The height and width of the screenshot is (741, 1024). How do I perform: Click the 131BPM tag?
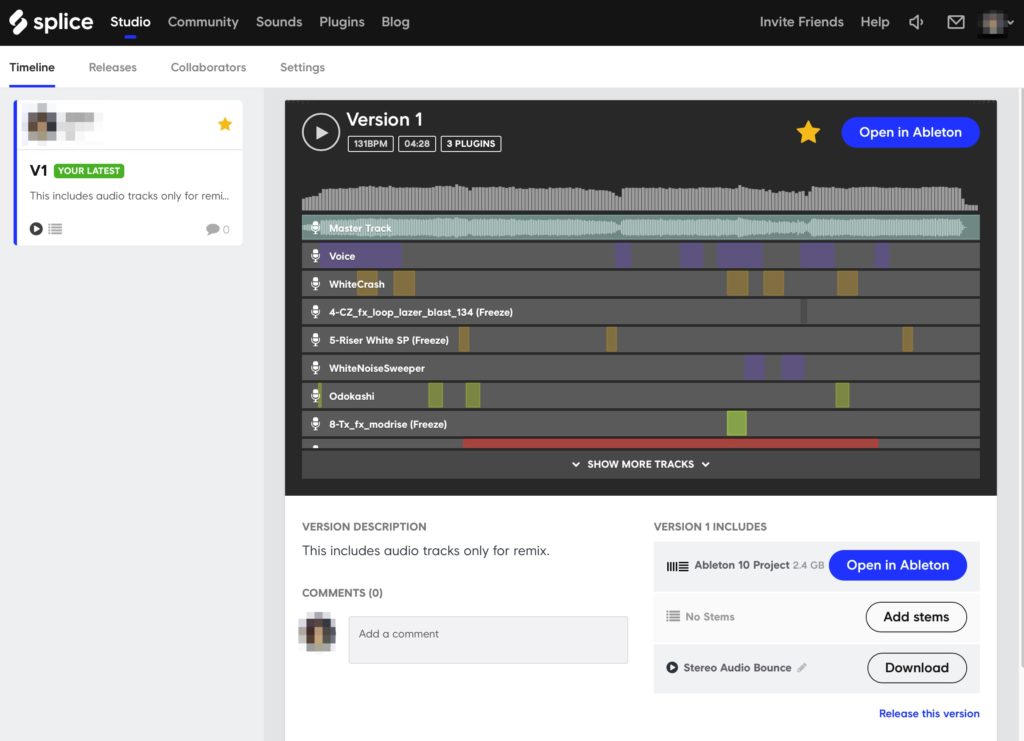[370, 144]
